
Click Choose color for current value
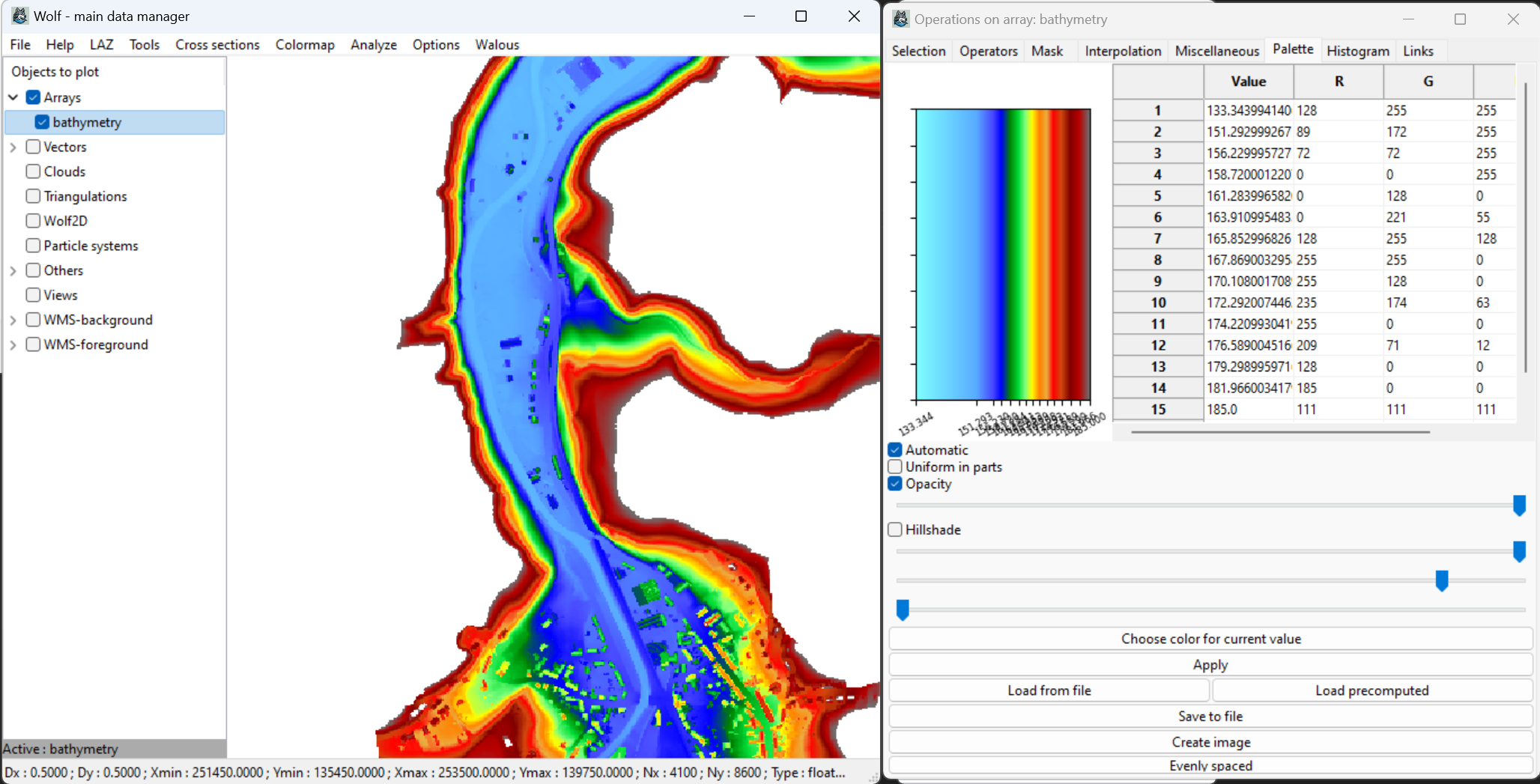click(x=1210, y=639)
